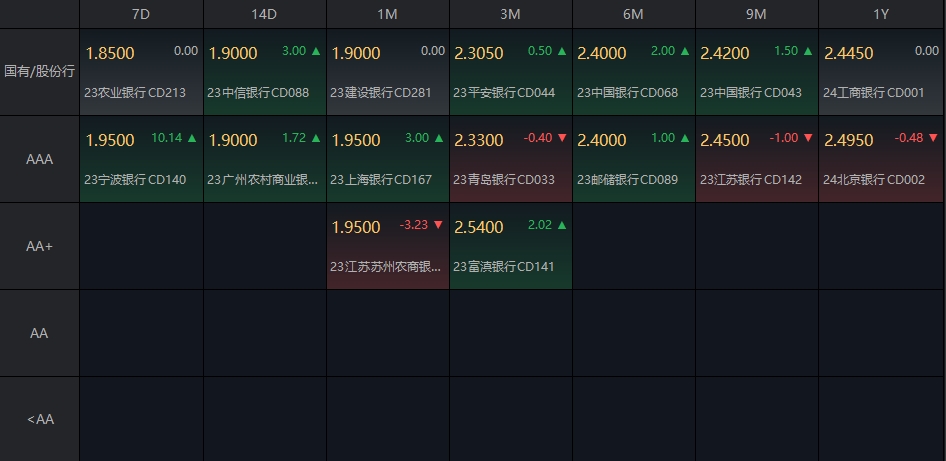The height and width of the screenshot is (461, 946).
Task: Click the -3.23 change value
Action: (413, 224)
